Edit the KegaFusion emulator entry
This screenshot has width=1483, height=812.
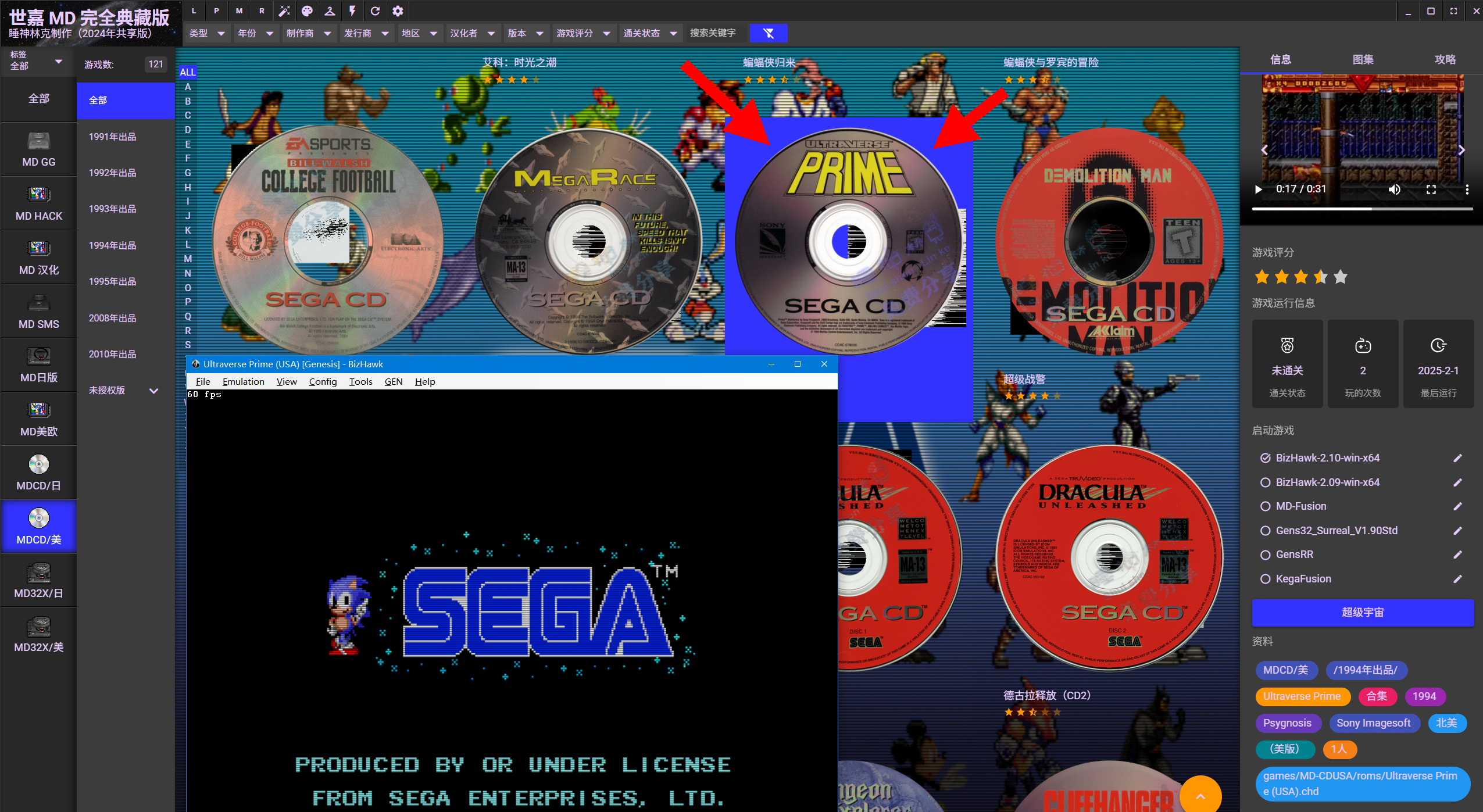tap(1457, 579)
